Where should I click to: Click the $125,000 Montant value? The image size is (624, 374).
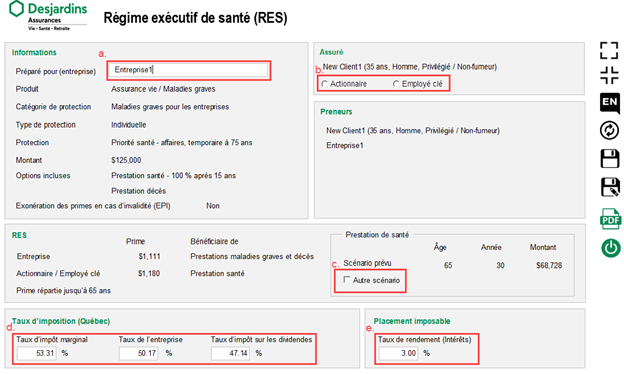click(126, 160)
